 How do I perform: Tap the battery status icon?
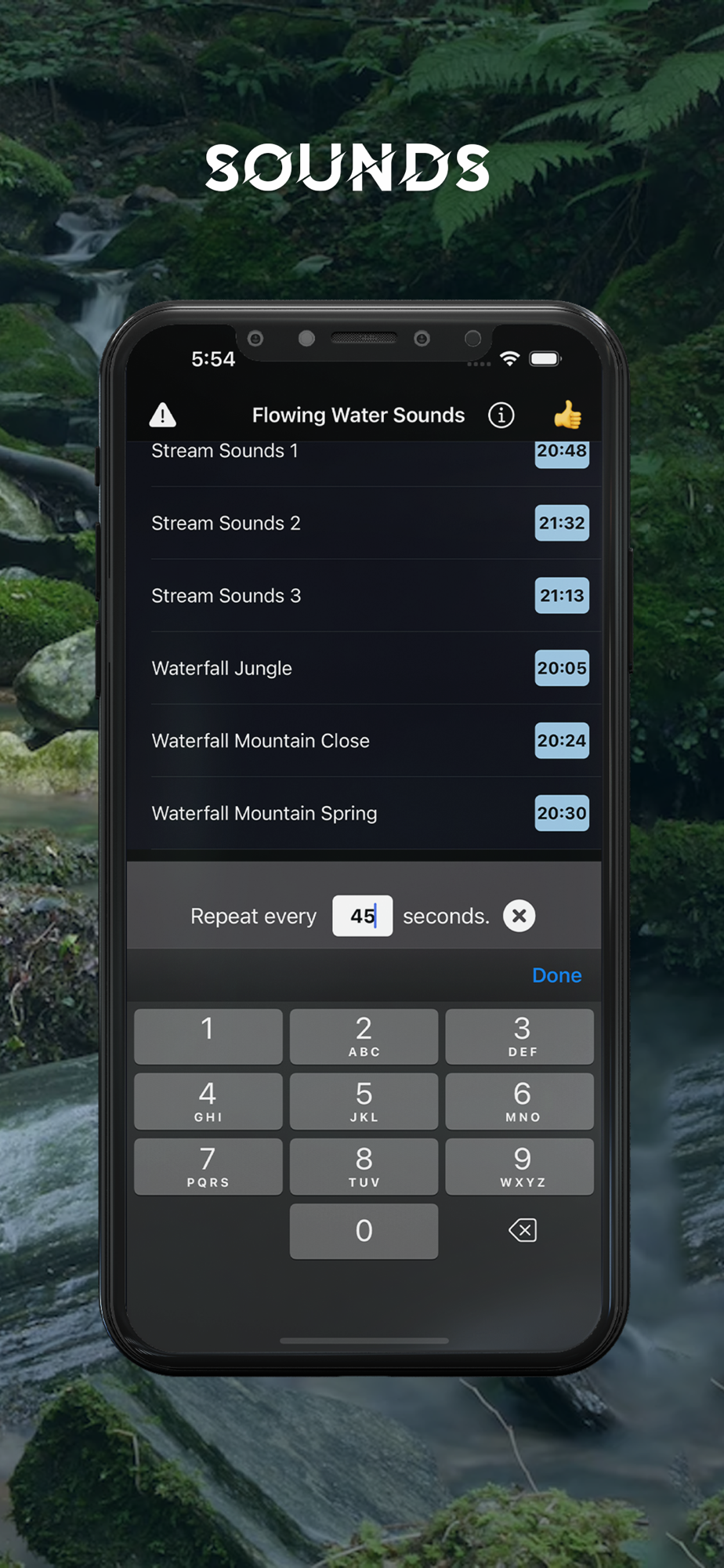pos(545,359)
